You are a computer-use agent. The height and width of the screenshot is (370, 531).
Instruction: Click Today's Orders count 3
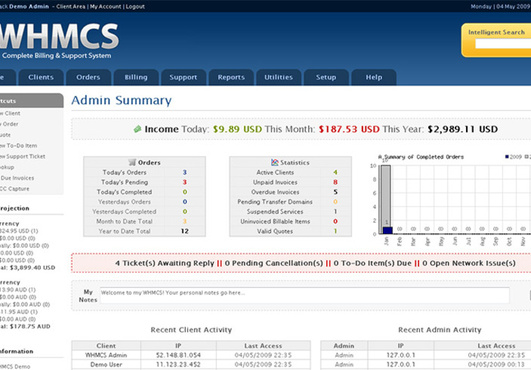coord(185,172)
